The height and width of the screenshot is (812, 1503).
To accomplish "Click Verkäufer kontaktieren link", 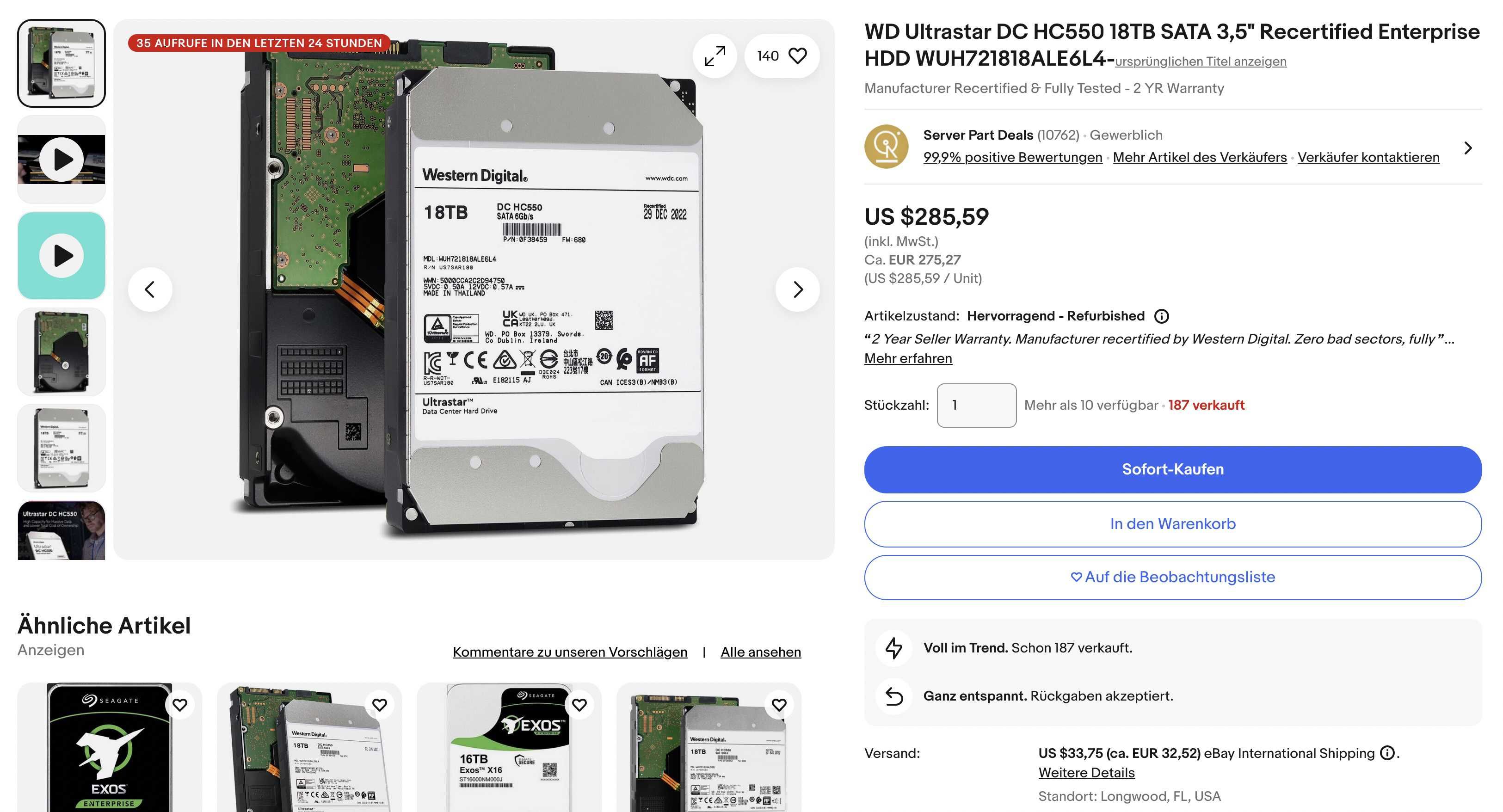I will pos(1368,157).
